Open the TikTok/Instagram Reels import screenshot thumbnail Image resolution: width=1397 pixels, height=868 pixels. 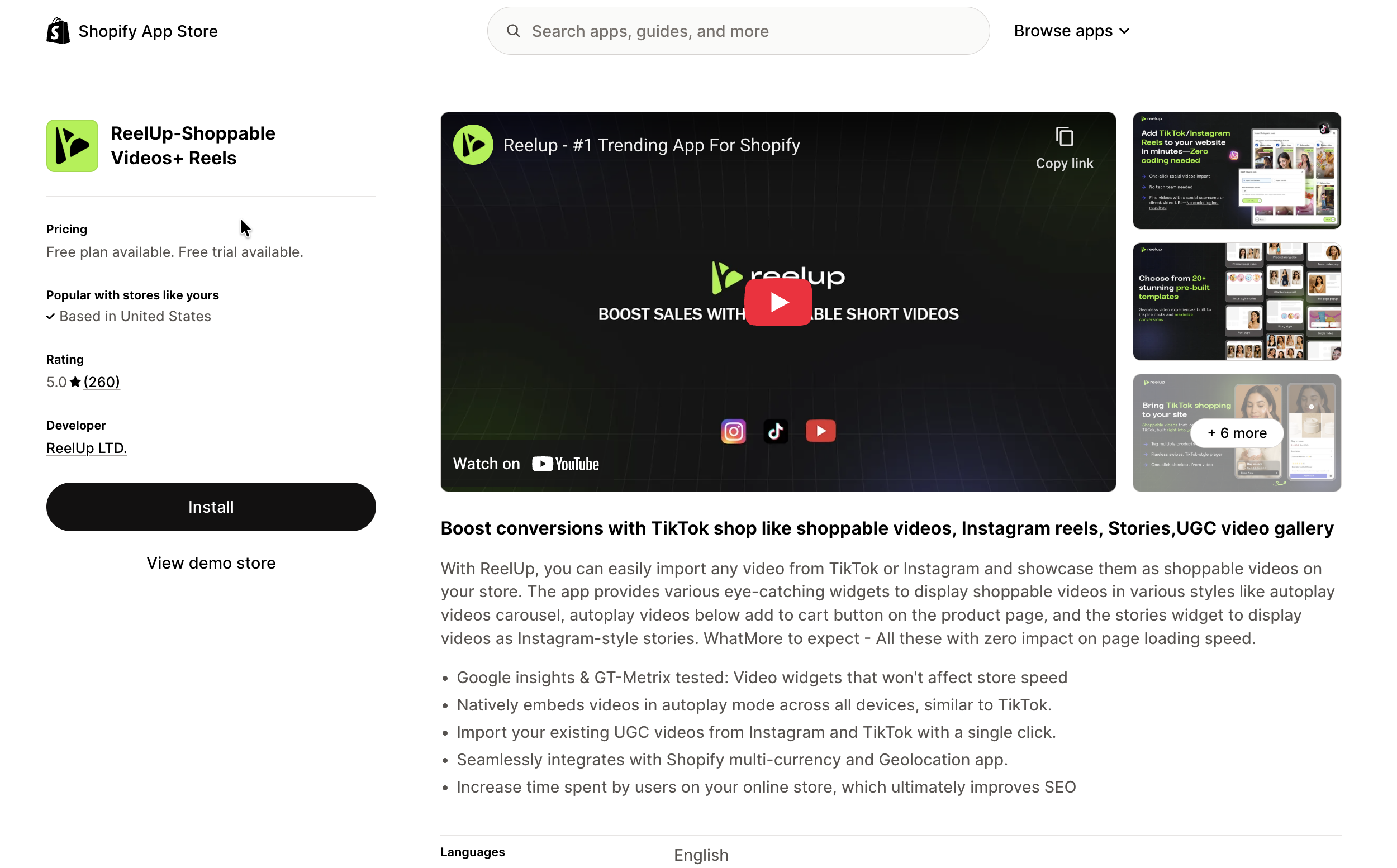tap(1236, 170)
